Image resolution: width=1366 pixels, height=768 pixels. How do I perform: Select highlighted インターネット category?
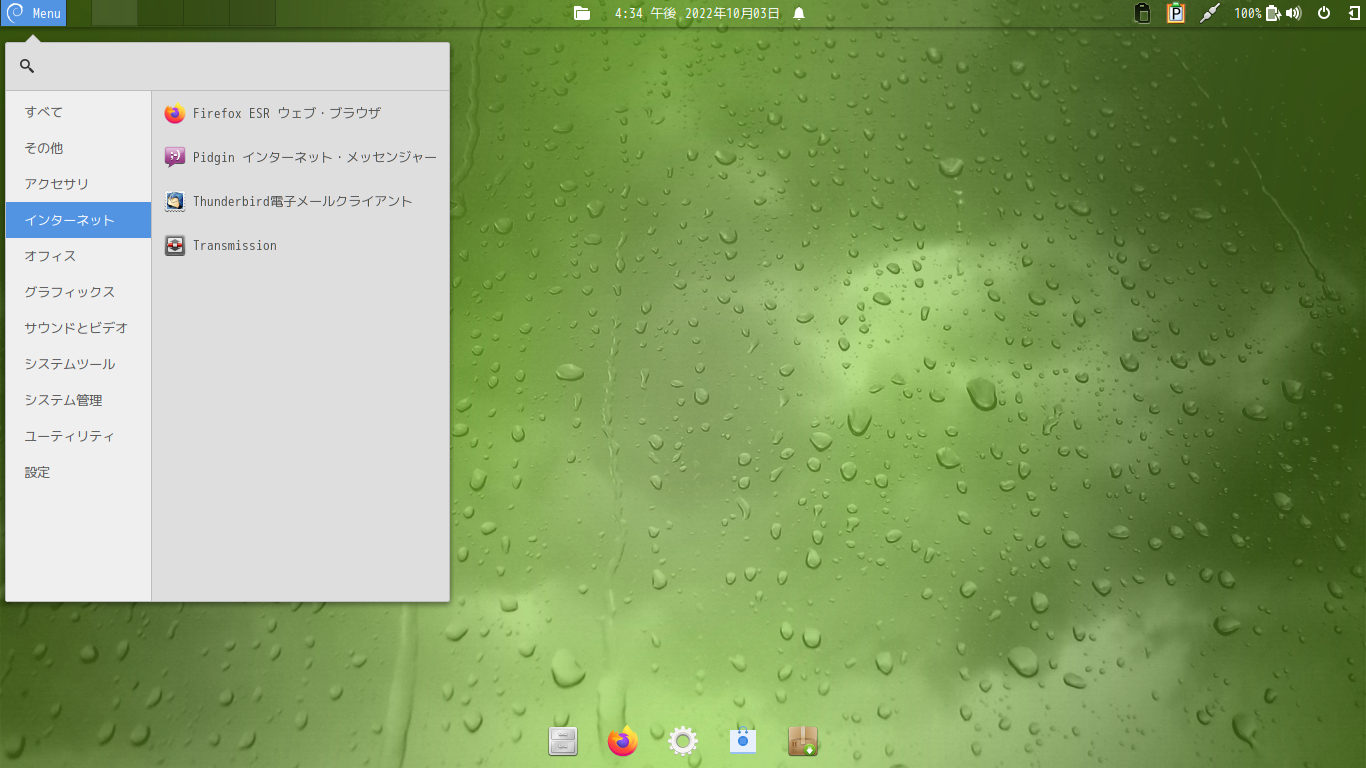click(x=78, y=220)
